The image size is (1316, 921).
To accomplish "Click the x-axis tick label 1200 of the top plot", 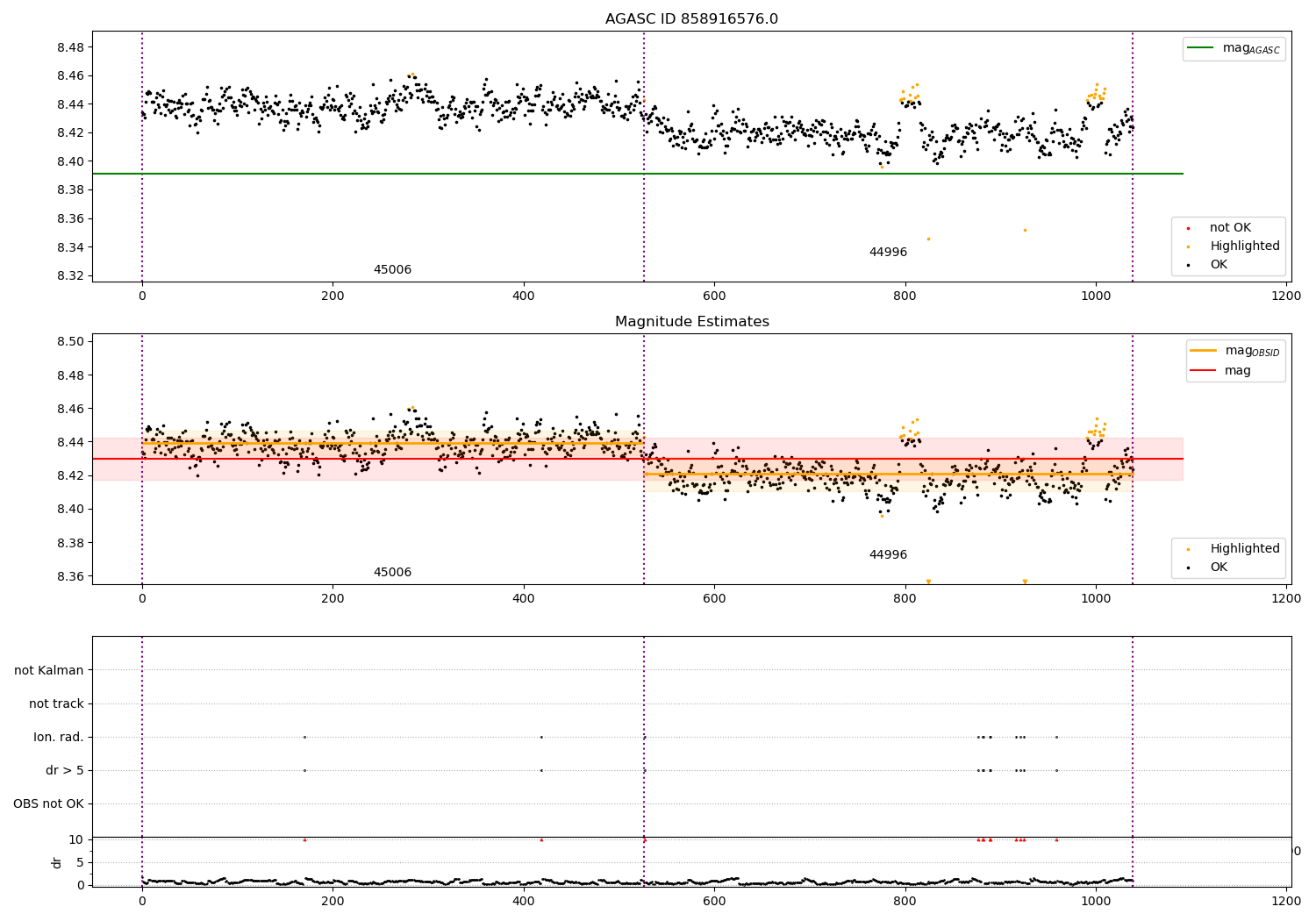I will (x=1286, y=296).
